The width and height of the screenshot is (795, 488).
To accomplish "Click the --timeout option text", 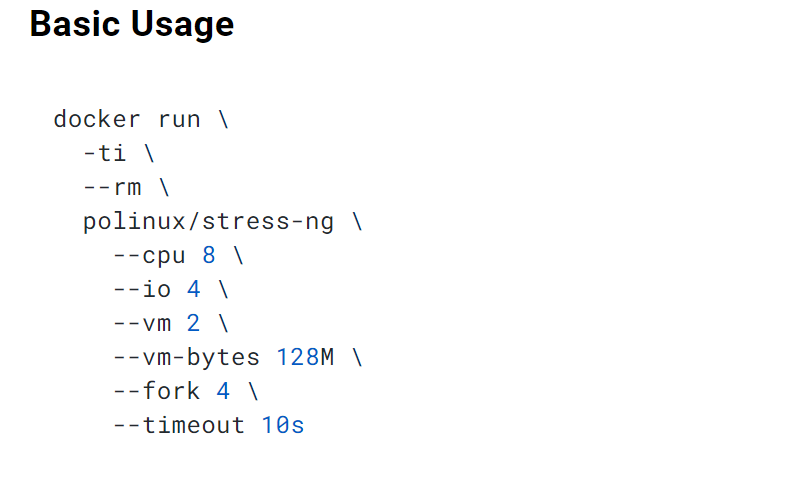I will click(179, 425).
